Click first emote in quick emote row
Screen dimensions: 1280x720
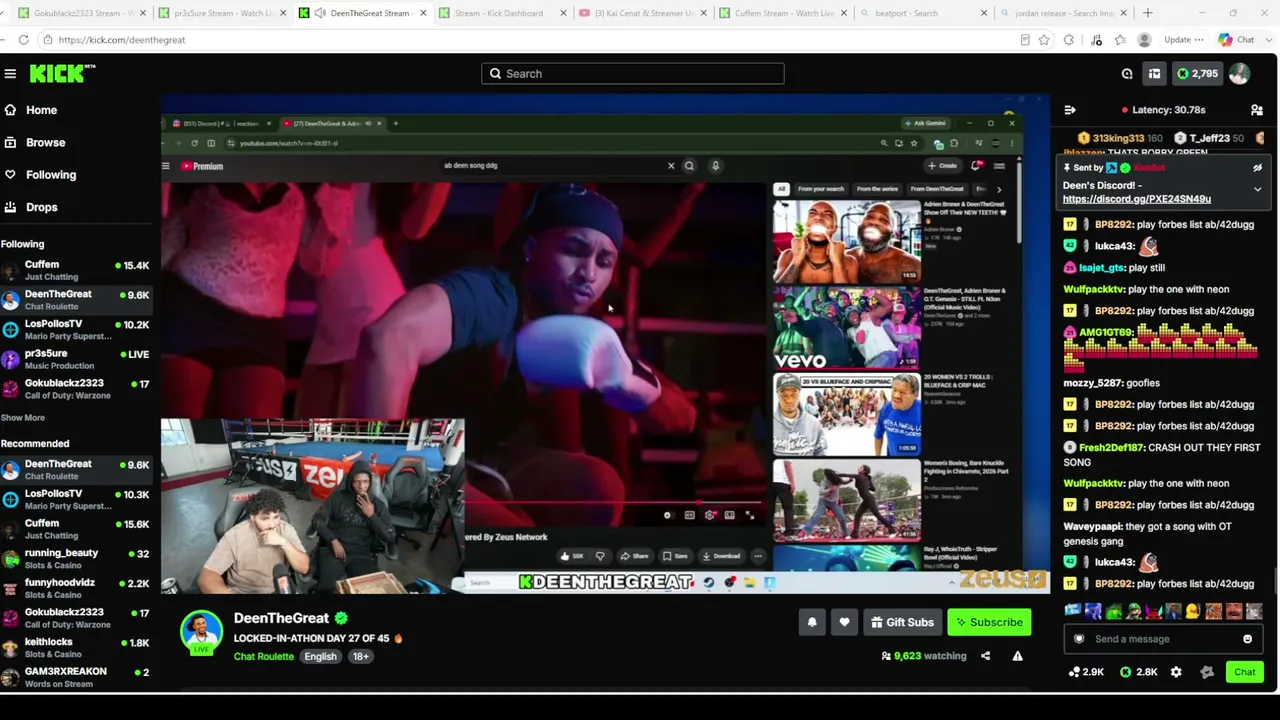[x=1073, y=611]
